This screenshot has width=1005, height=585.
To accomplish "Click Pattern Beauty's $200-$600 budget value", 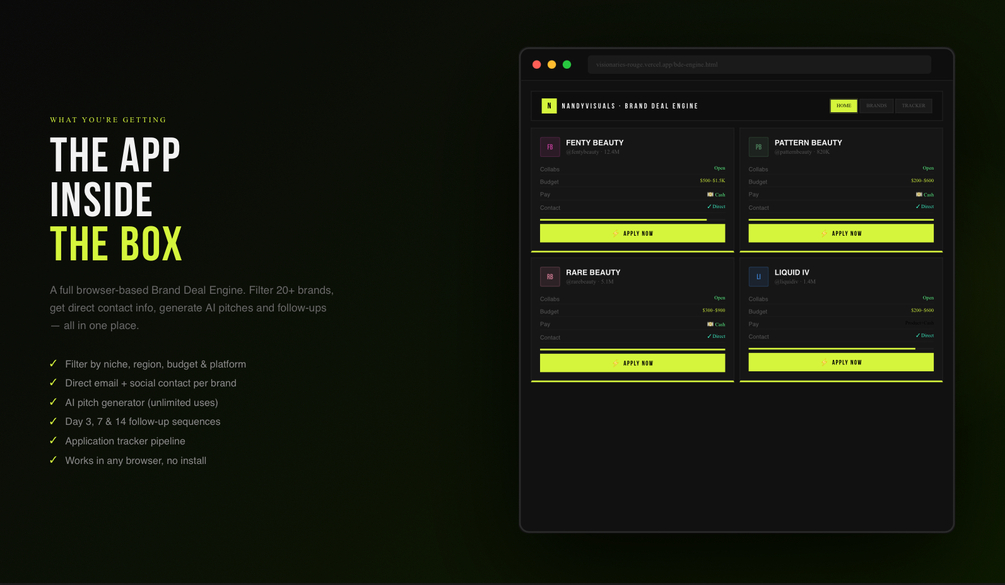I will [922, 181].
